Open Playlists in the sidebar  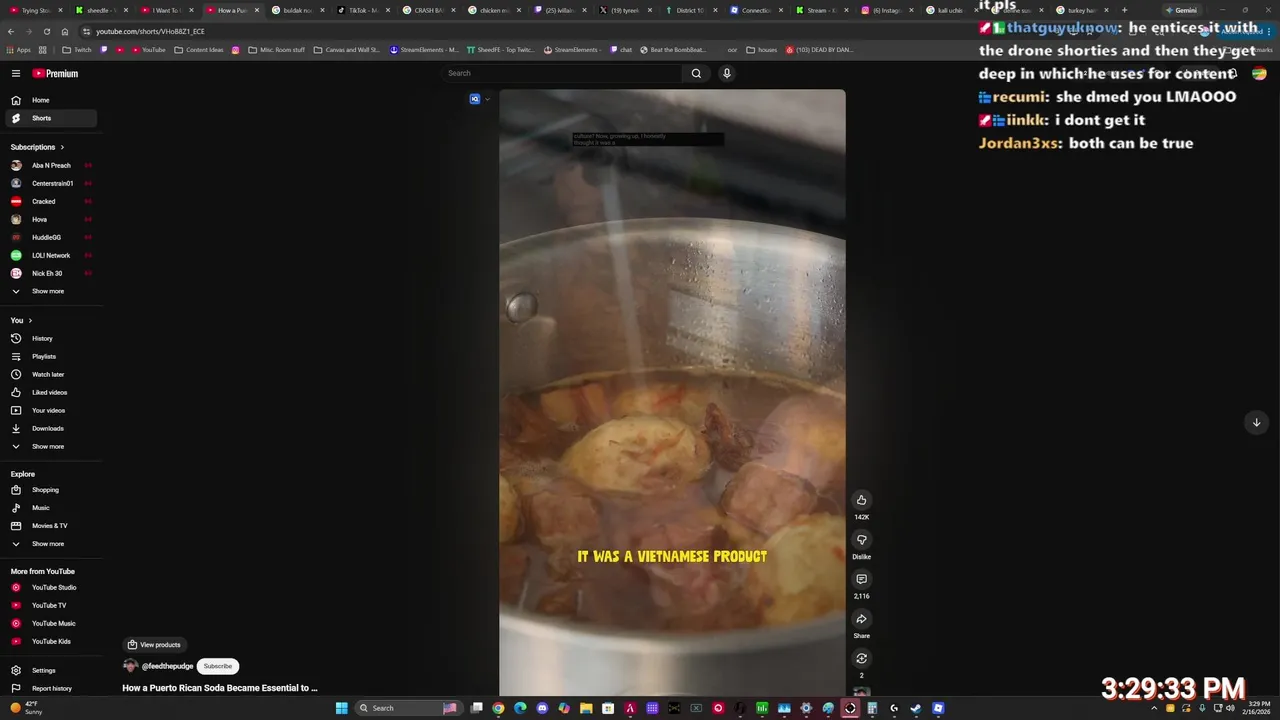point(49,356)
